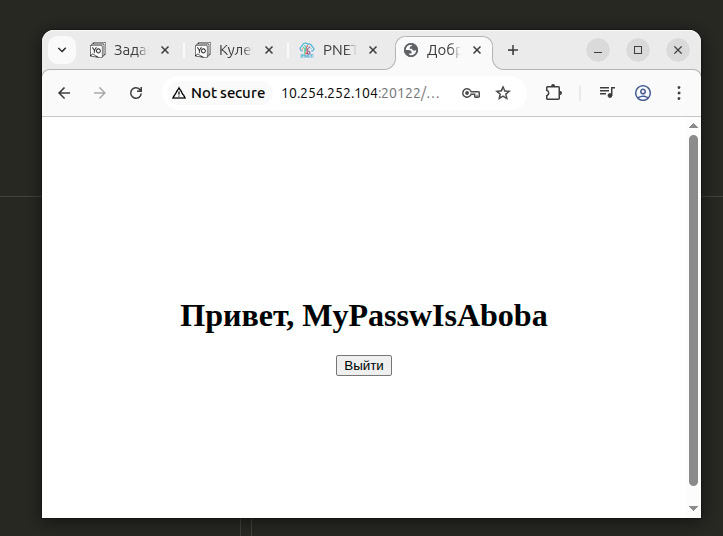723x536 pixels.
Task: Open the user profile icon
Action: (643, 93)
